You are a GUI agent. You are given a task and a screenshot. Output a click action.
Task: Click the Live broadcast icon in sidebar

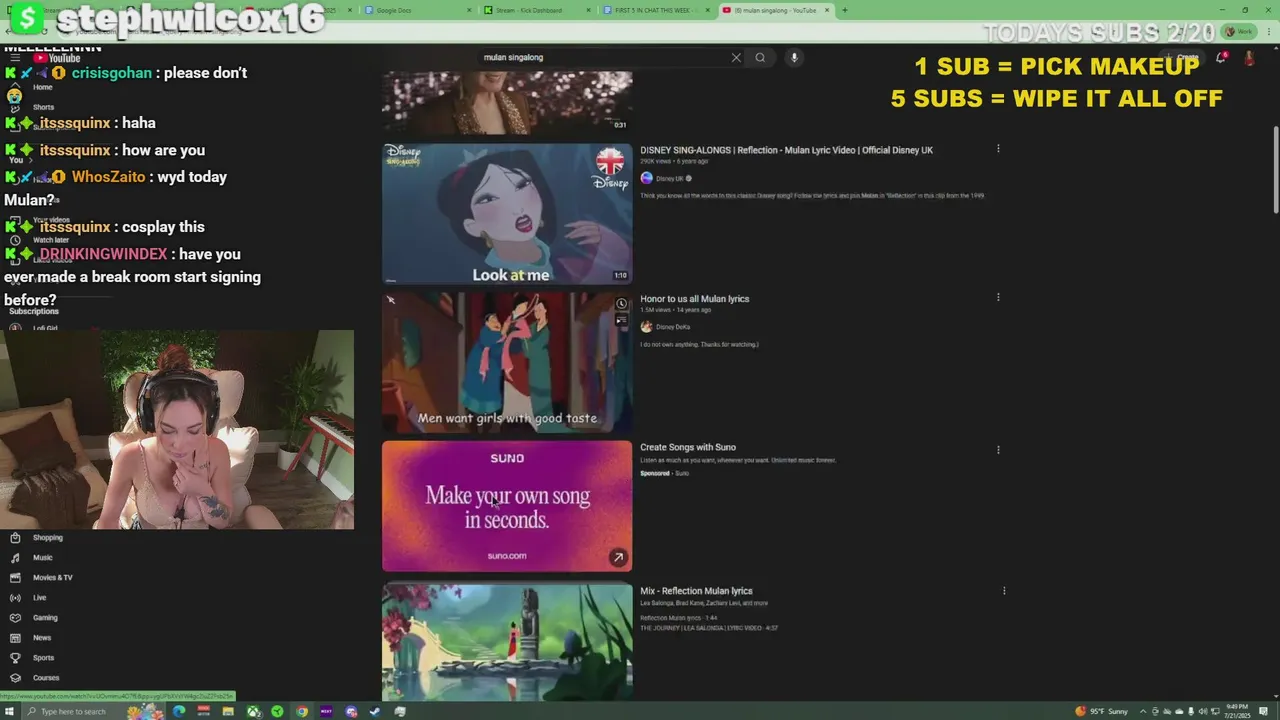[x=15, y=597]
